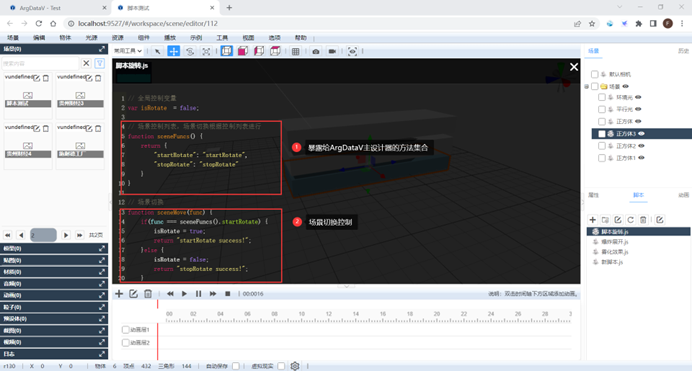The height and width of the screenshot is (371, 692).
Task: Select the 爆炸展开.js script
Action: 615,242
